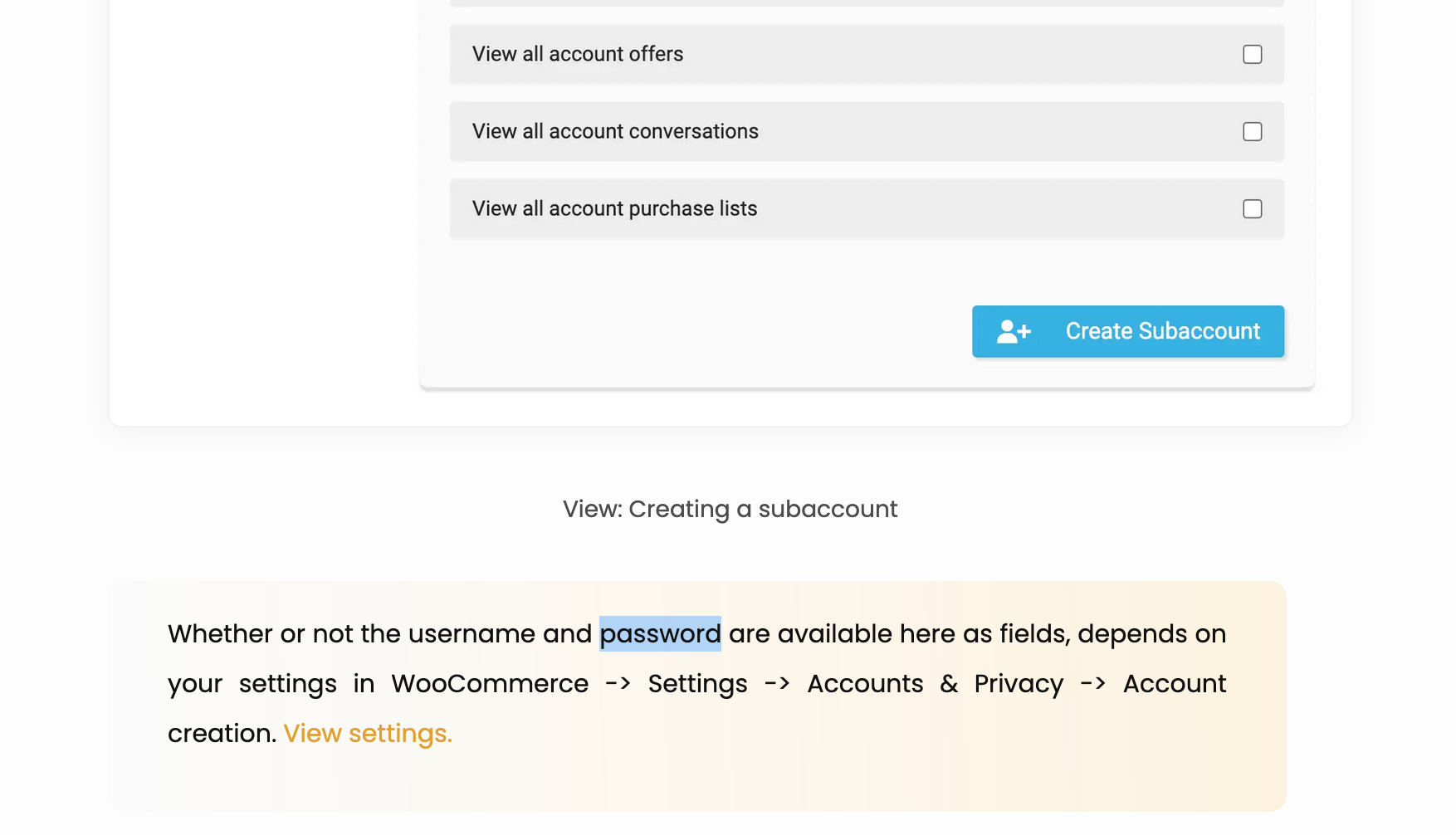Image resolution: width=1456 pixels, height=835 pixels.
Task: Click the word Privacy in the notice path
Action: pos(1019,684)
